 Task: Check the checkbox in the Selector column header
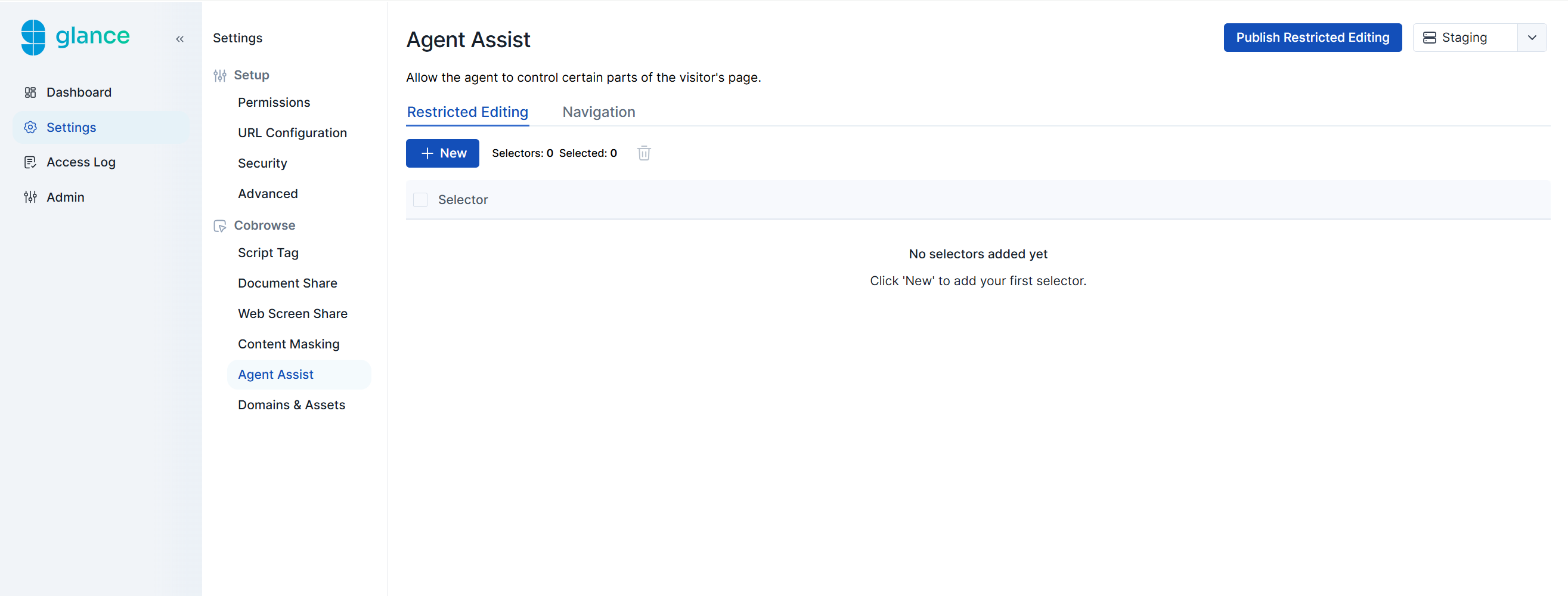(x=420, y=199)
